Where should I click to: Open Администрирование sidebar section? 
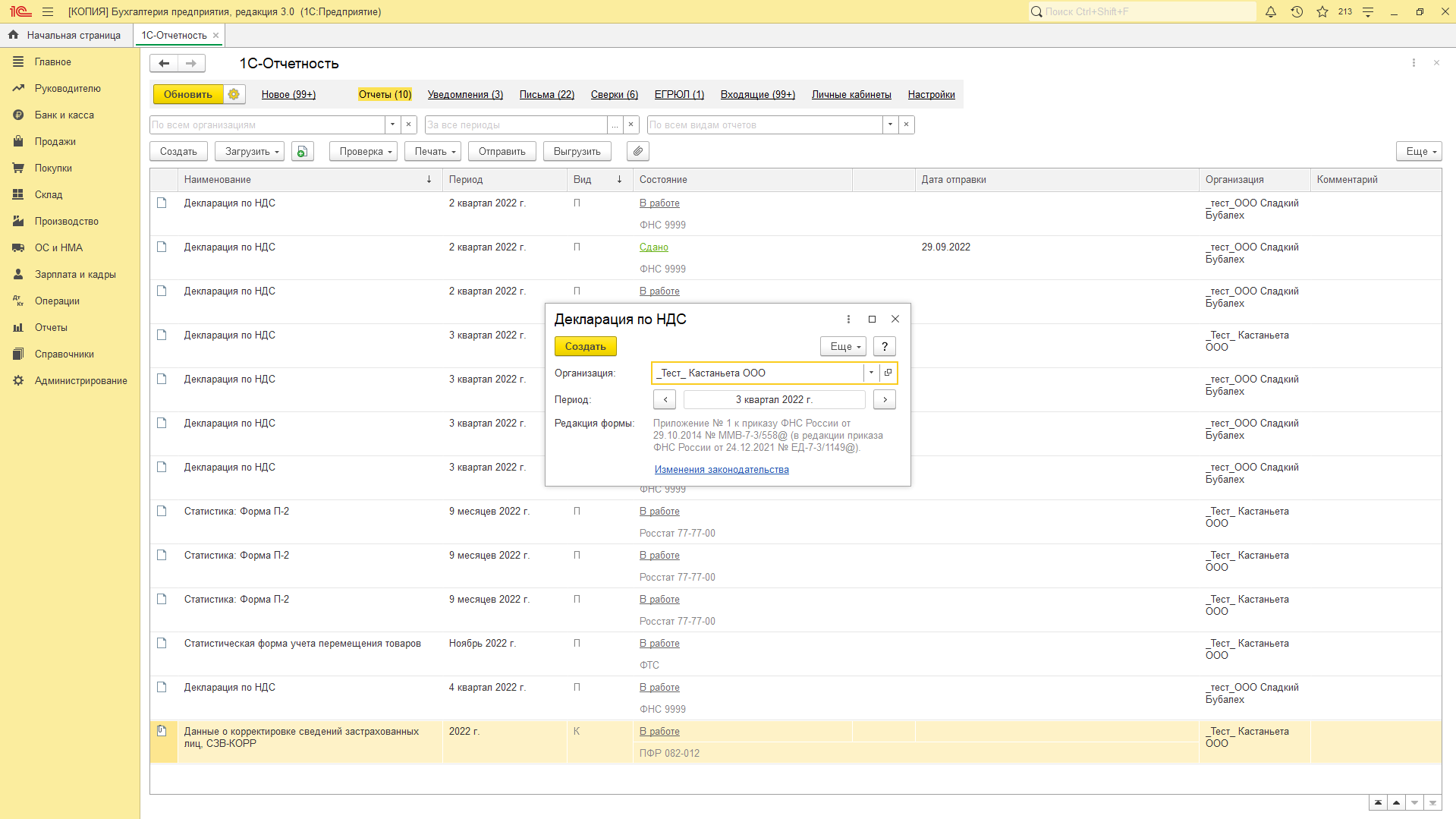(x=80, y=380)
